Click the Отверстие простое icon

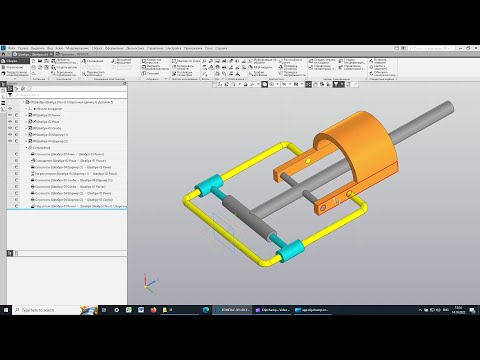143,61
